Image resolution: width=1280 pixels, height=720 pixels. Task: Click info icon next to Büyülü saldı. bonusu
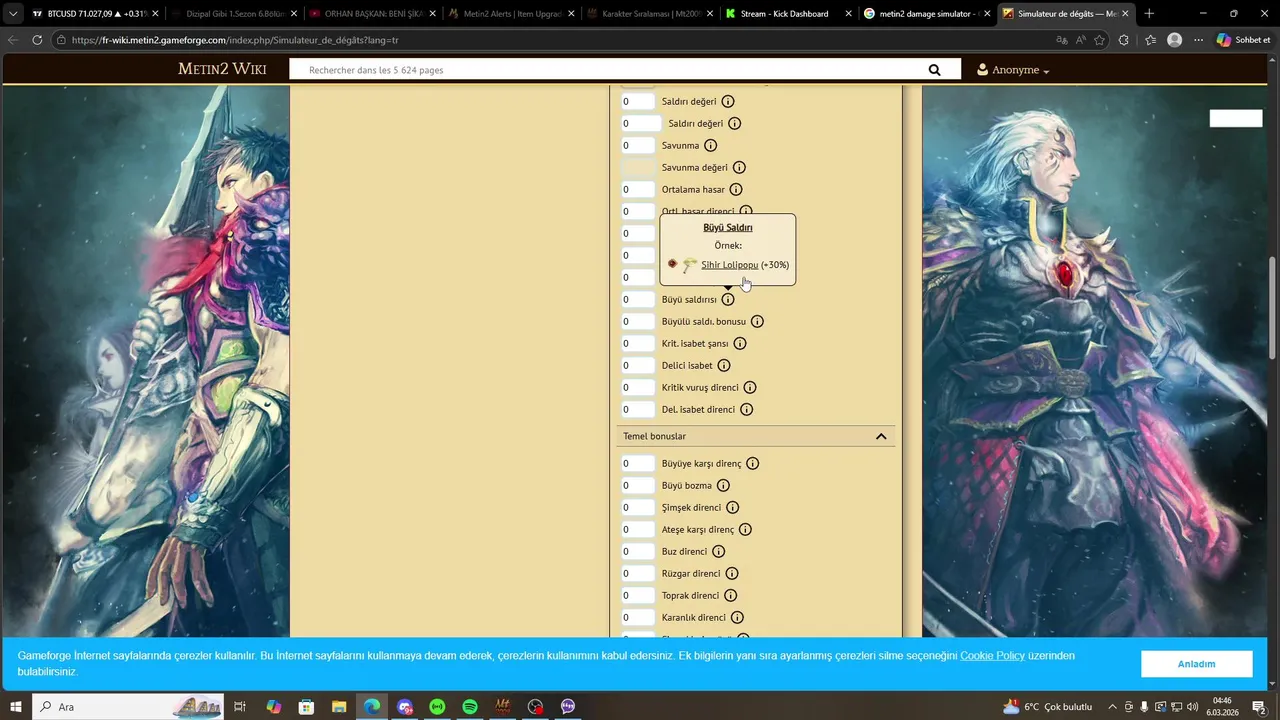point(757,322)
